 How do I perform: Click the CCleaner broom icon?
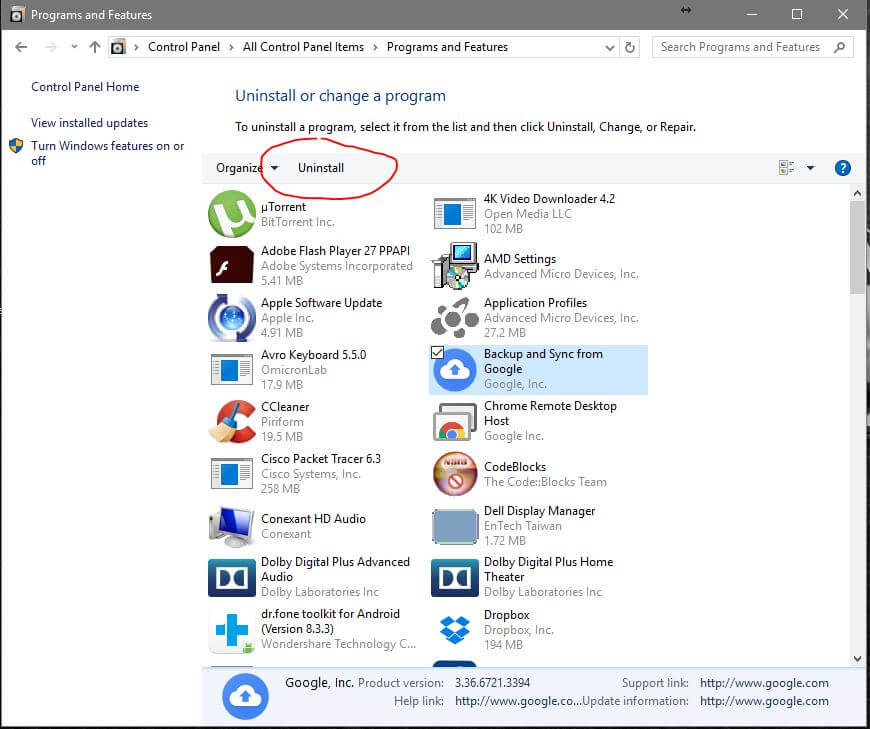coord(232,421)
